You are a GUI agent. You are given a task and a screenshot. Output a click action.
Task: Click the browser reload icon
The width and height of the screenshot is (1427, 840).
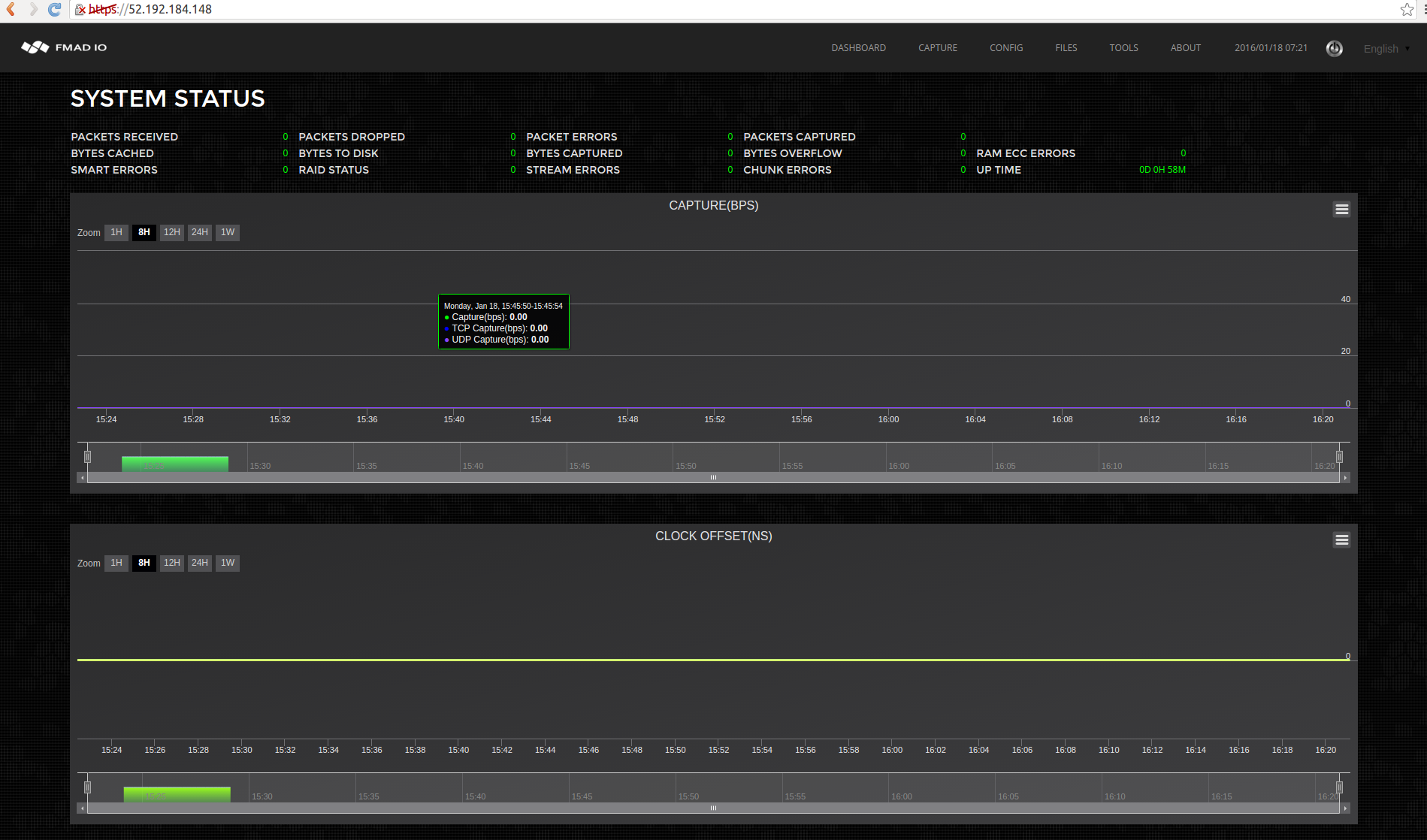coord(53,10)
